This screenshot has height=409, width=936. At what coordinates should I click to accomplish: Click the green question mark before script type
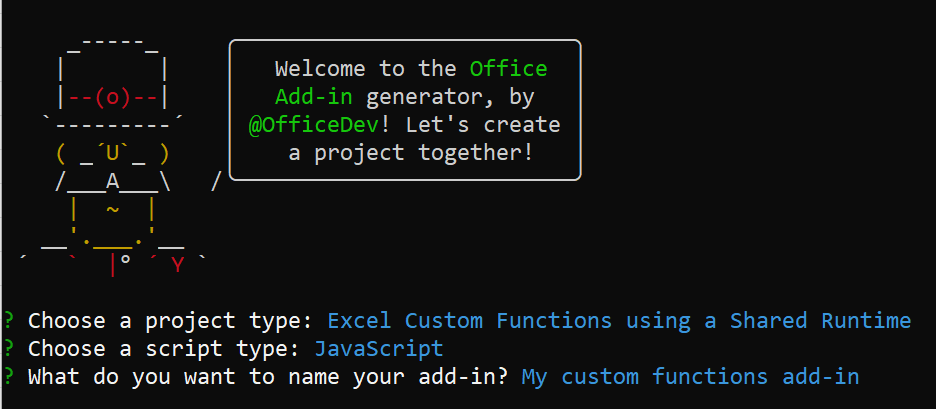8,348
